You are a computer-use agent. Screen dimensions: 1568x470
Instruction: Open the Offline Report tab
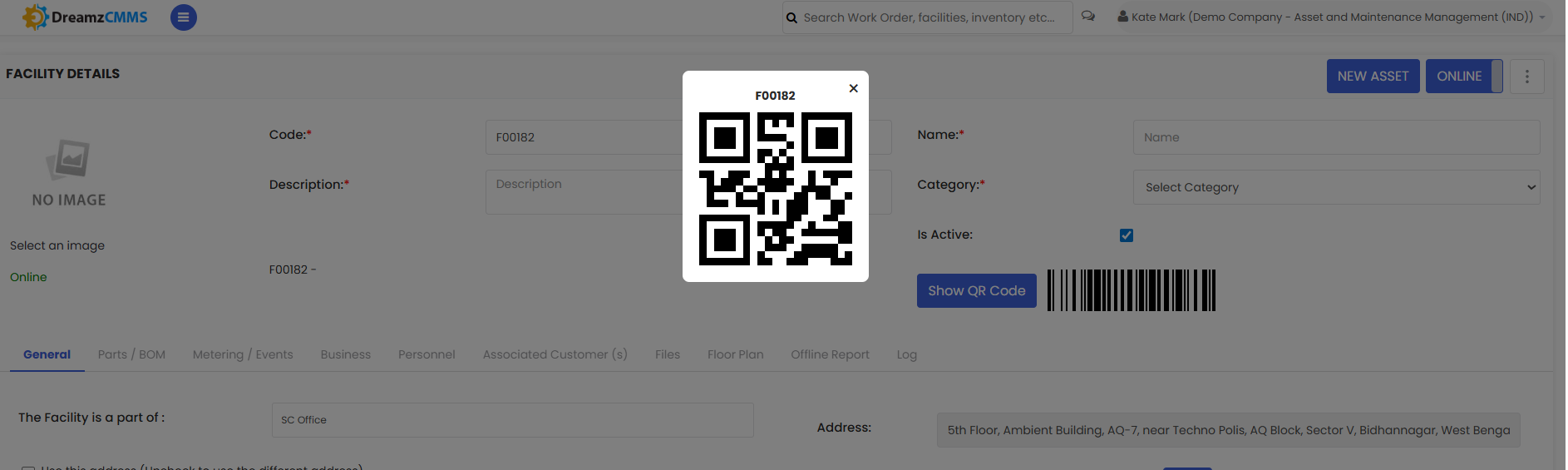click(831, 354)
